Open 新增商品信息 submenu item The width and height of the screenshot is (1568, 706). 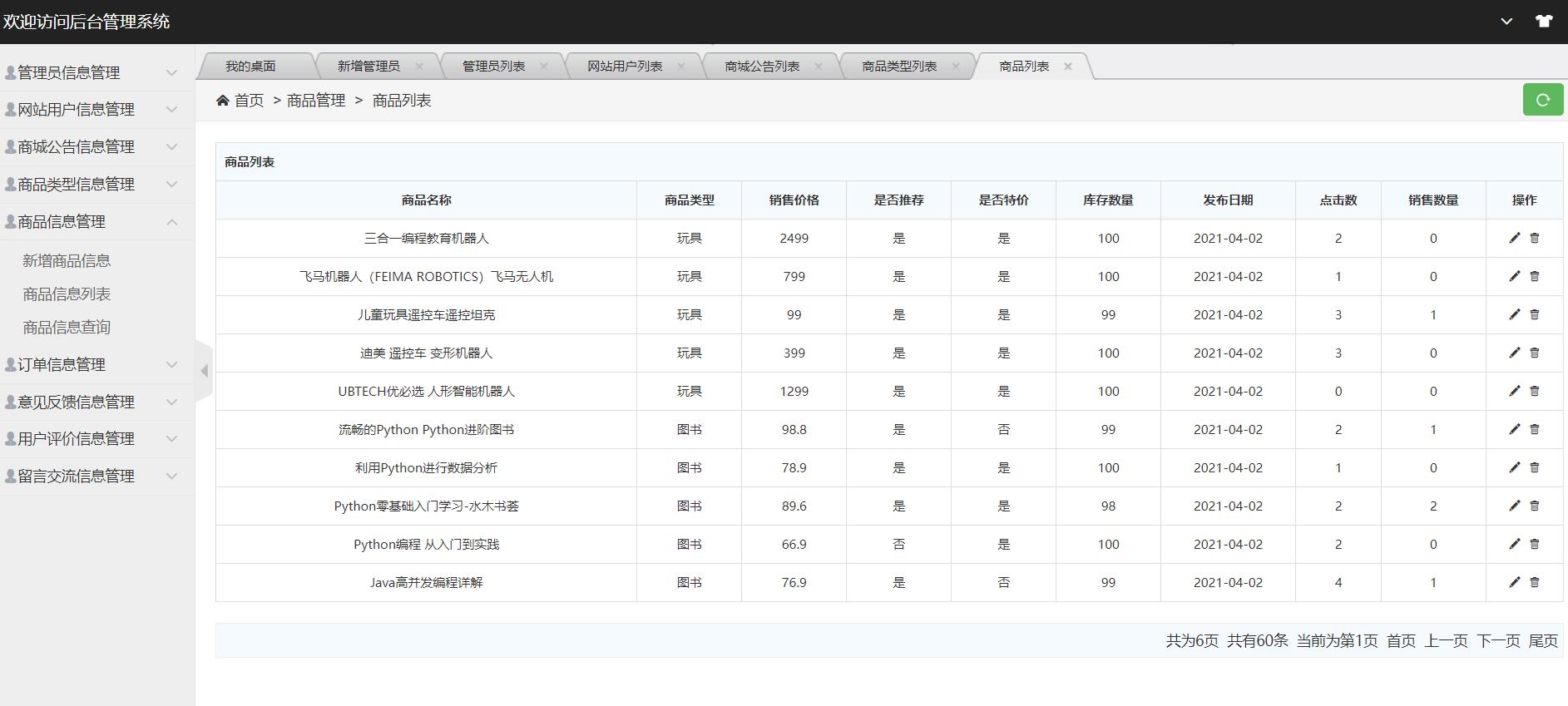pyautogui.click(x=67, y=260)
